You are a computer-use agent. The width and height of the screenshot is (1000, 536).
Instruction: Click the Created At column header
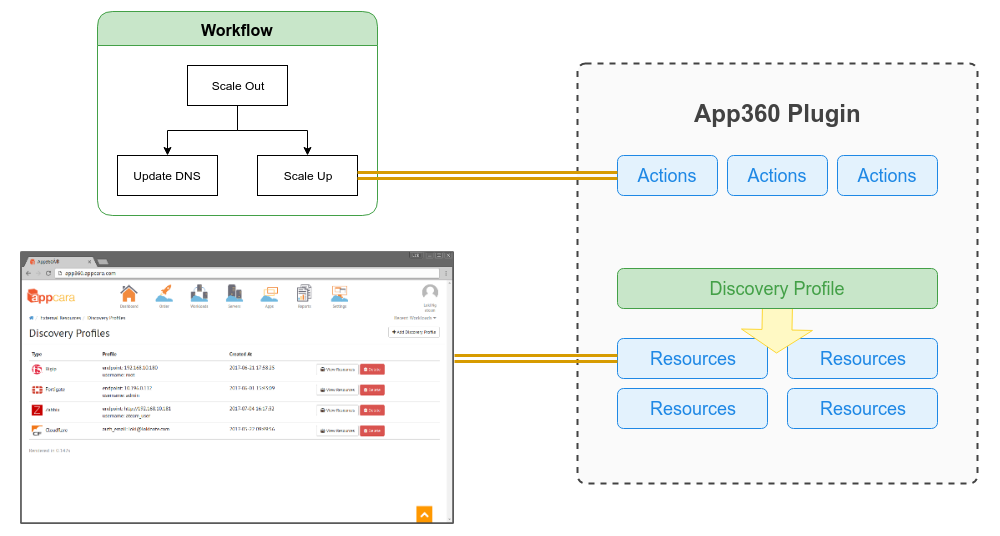(x=240, y=354)
